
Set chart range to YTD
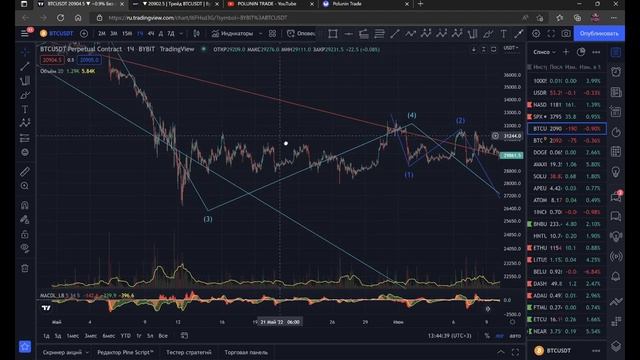(x=126, y=336)
